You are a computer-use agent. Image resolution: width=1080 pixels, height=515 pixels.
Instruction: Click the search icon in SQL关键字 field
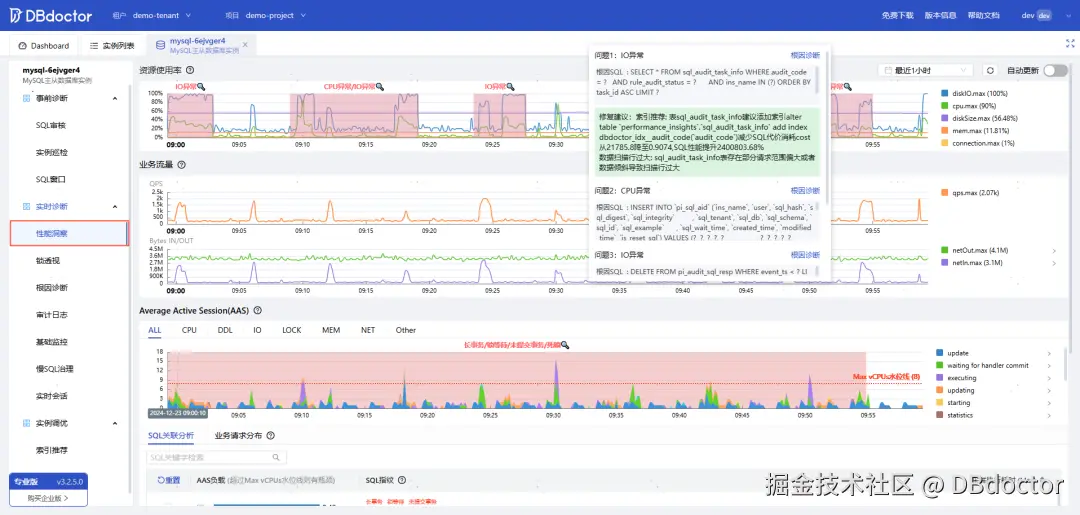[276, 457]
